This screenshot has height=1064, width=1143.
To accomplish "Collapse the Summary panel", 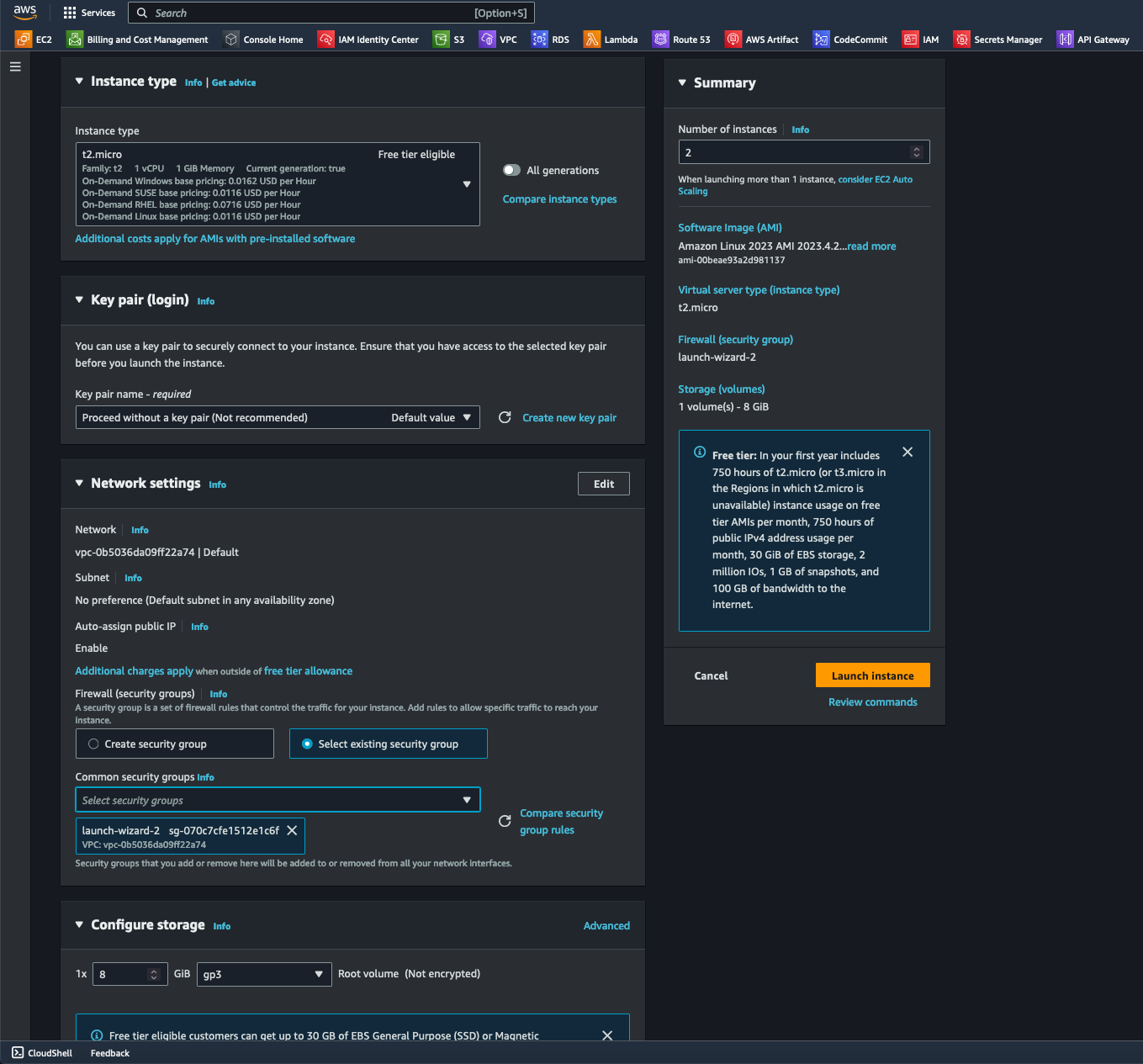I will [682, 82].
